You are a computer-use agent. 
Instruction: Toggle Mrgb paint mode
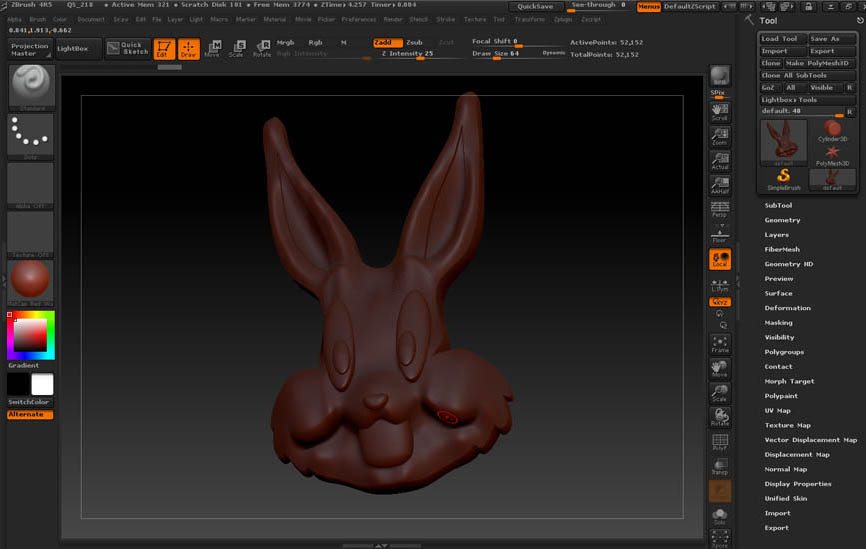(x=286, y=43)
